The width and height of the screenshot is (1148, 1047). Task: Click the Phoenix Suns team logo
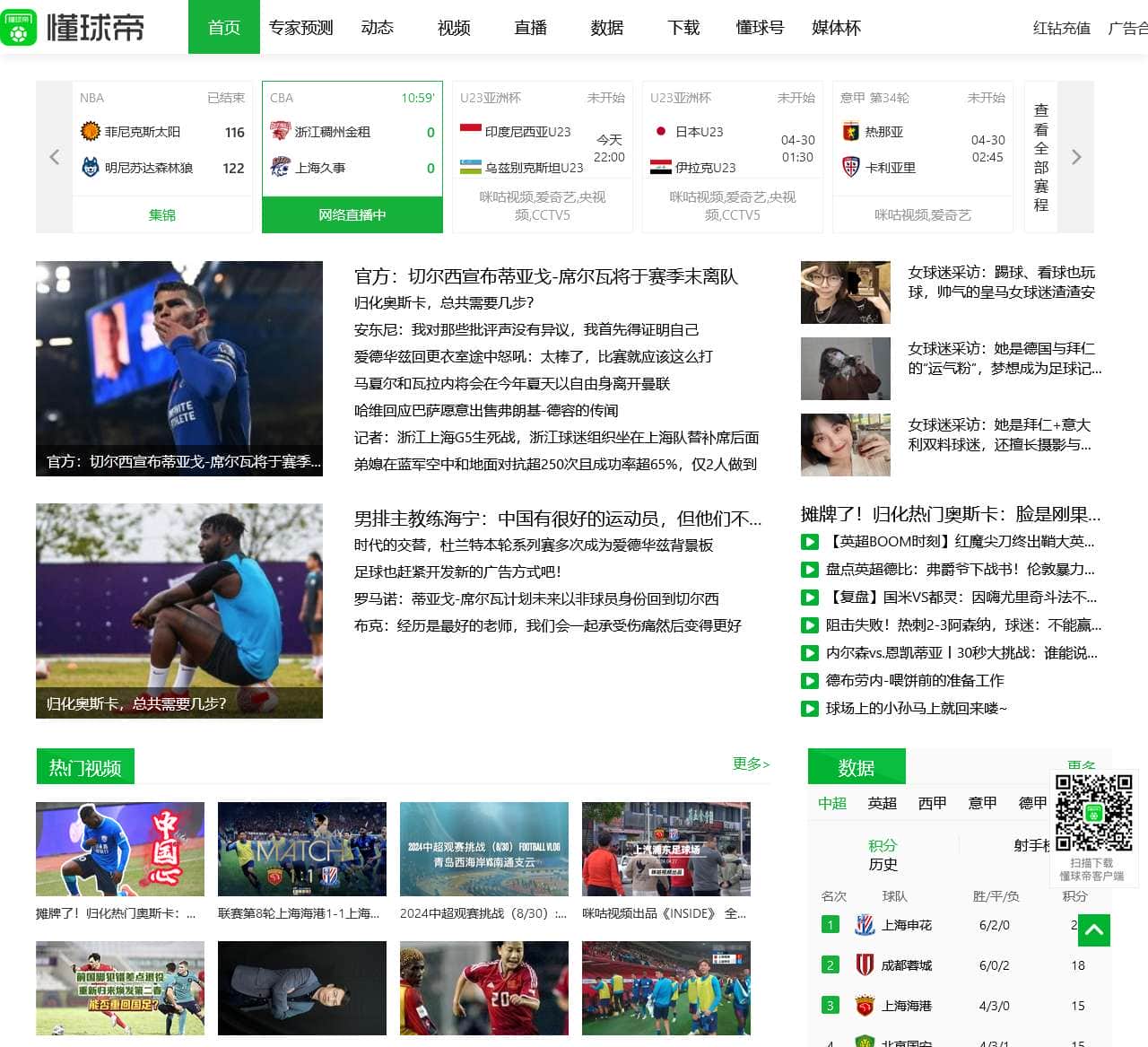coord(90,132)
